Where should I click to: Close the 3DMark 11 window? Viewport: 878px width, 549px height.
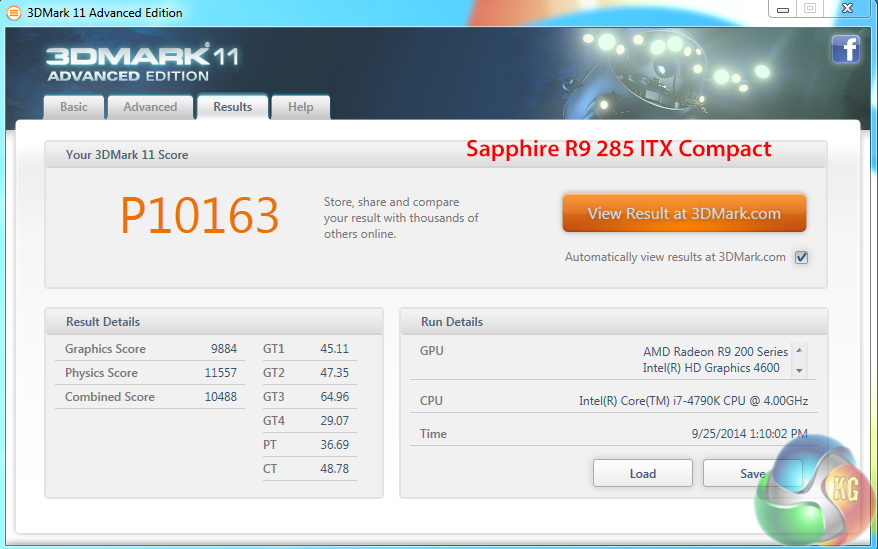coord(847,8)
